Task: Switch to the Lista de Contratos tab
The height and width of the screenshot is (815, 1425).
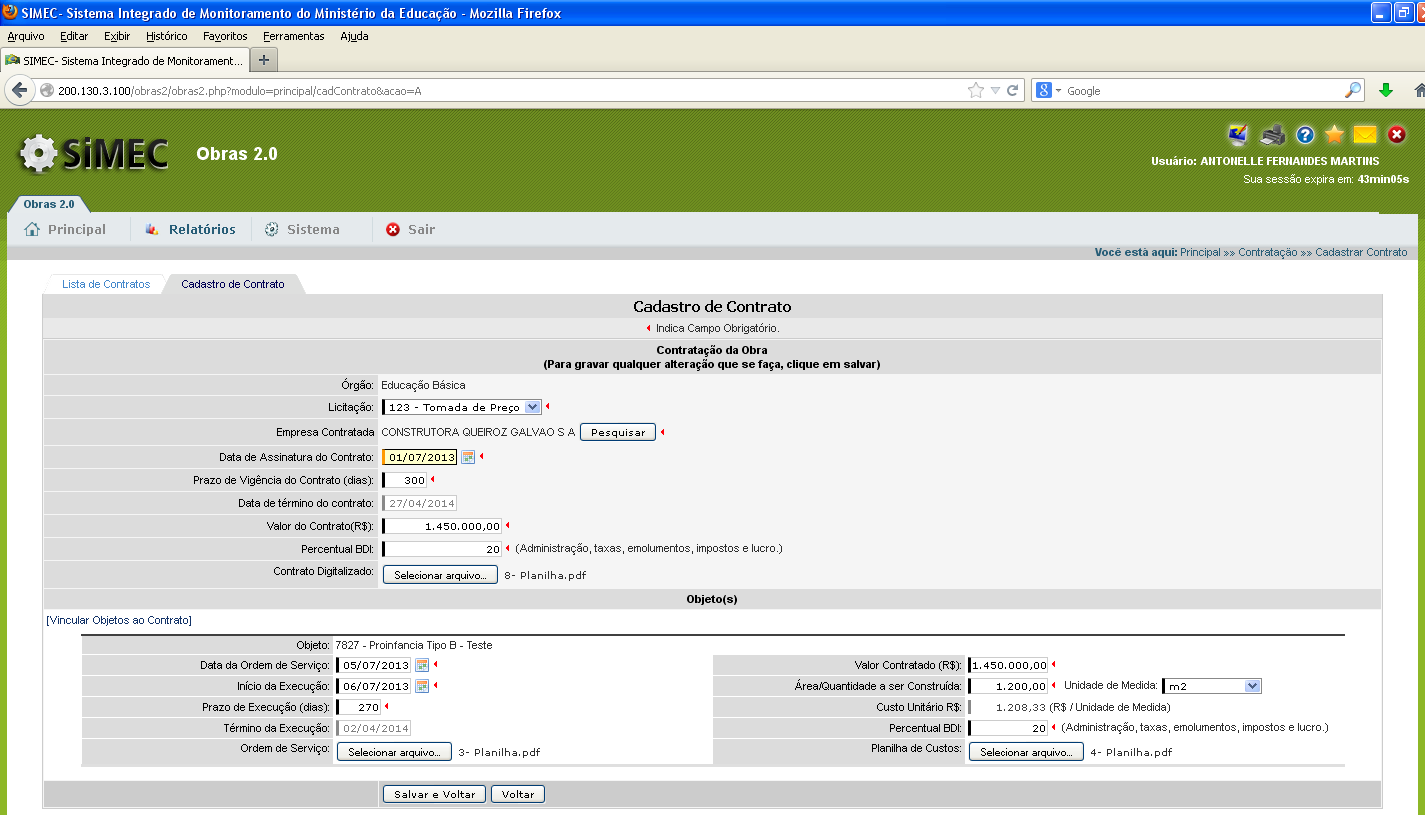Action: click(x=106, y=284)
